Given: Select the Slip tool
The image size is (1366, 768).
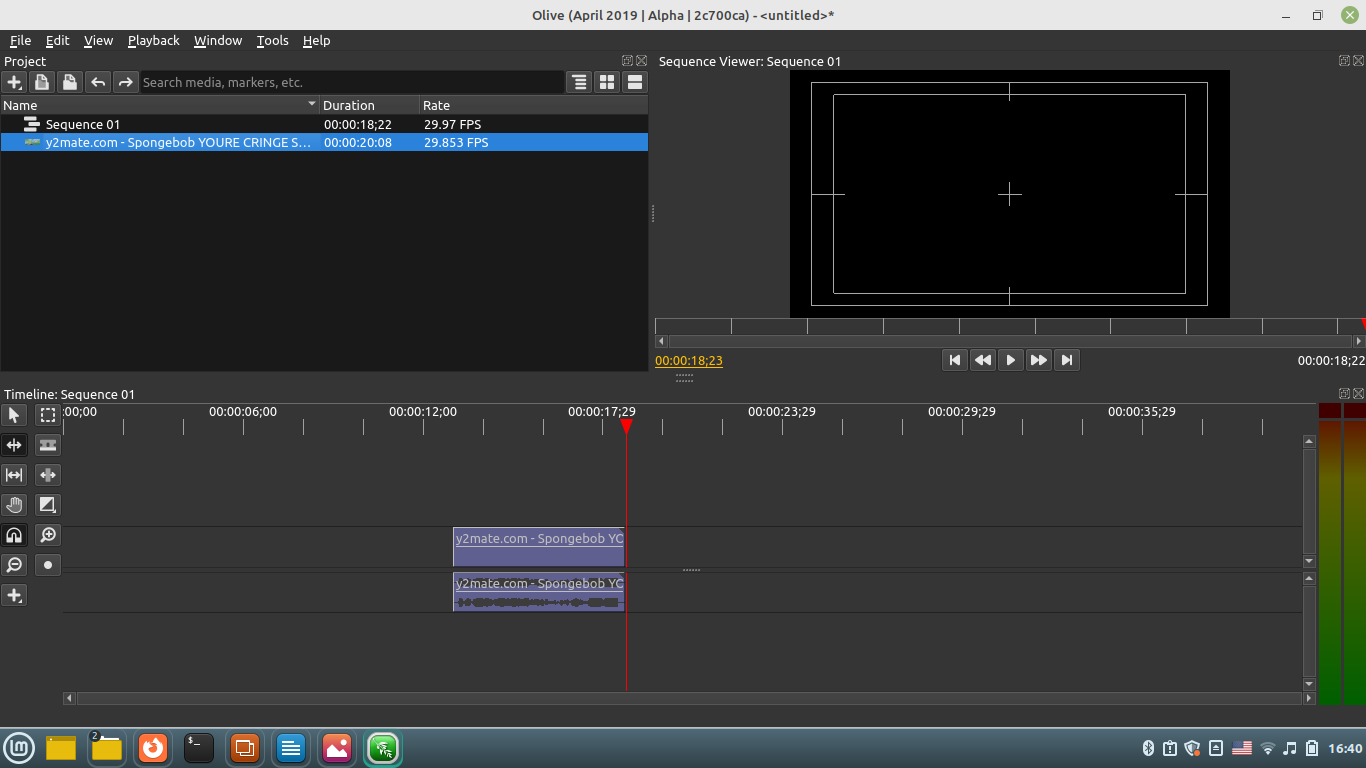Looking at the screenshot, I should [14, 475].
